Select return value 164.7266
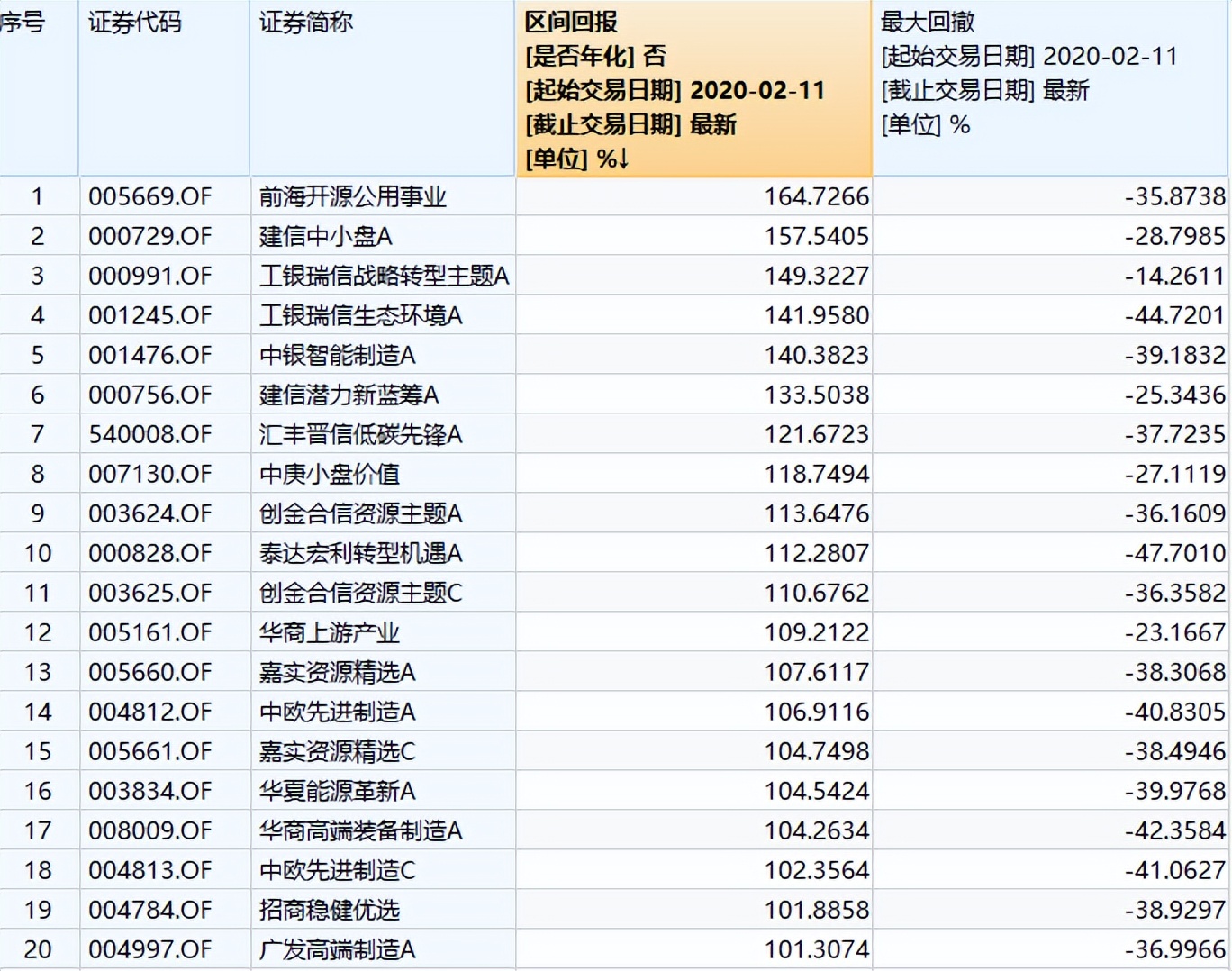Viewport: 1232px width, 971px height. 817,196
